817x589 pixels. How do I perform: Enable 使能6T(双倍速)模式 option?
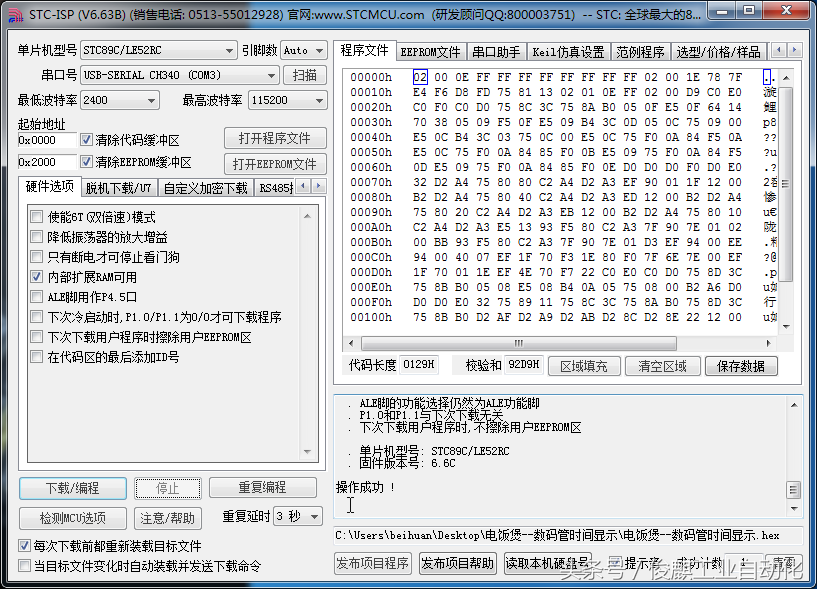[36, 216]
